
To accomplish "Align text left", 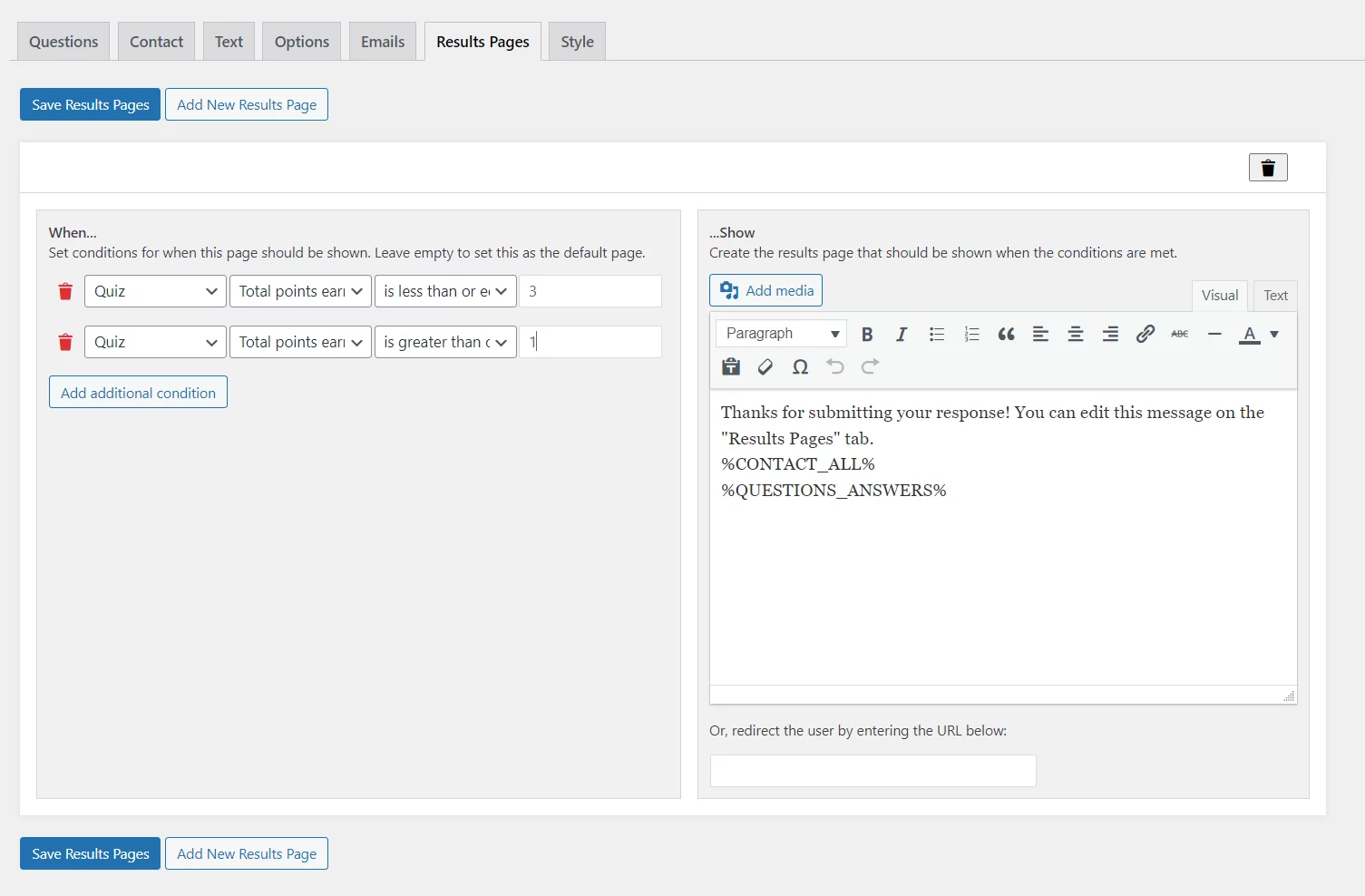I will tap(1041, 334).
